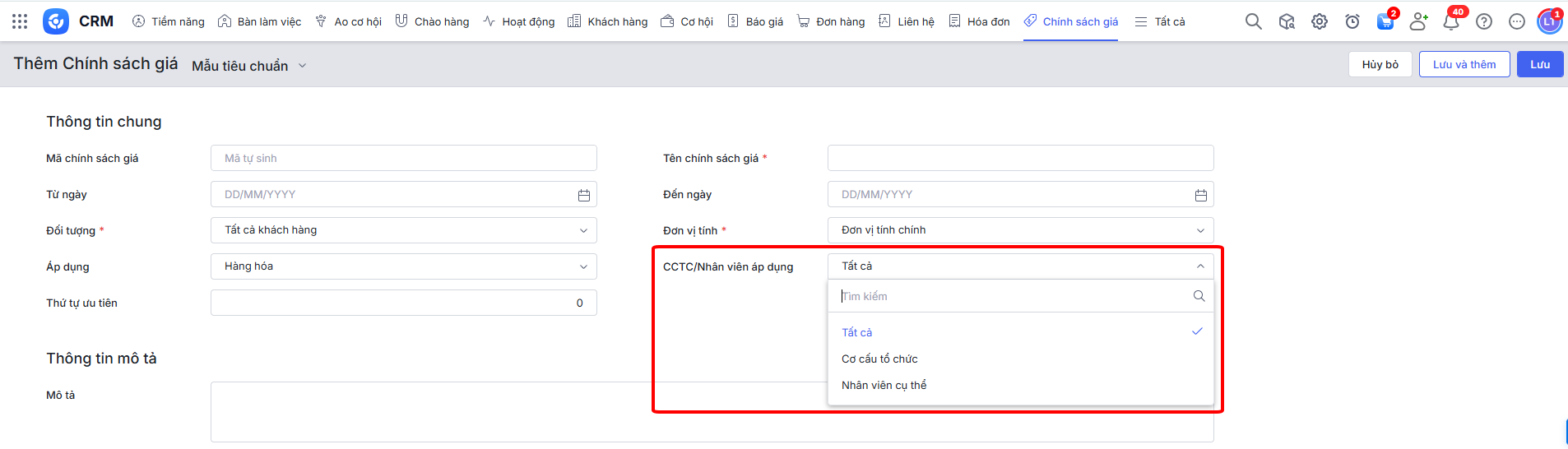The width and height of the screenshot is (1568, 449).
Task: Click the add user icon
Action: pos(1418,21)
